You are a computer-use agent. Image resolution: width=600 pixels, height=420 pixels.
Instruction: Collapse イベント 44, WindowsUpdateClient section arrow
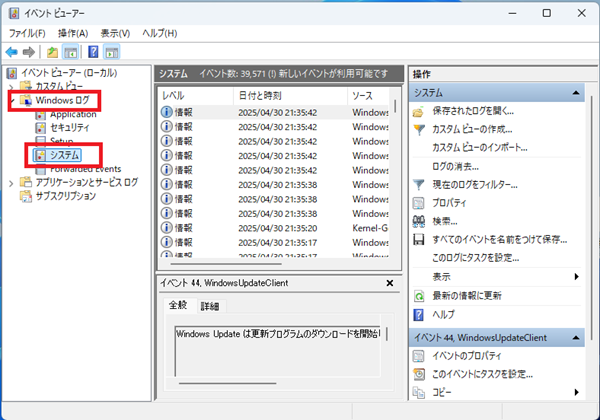[x=576, y=338]
